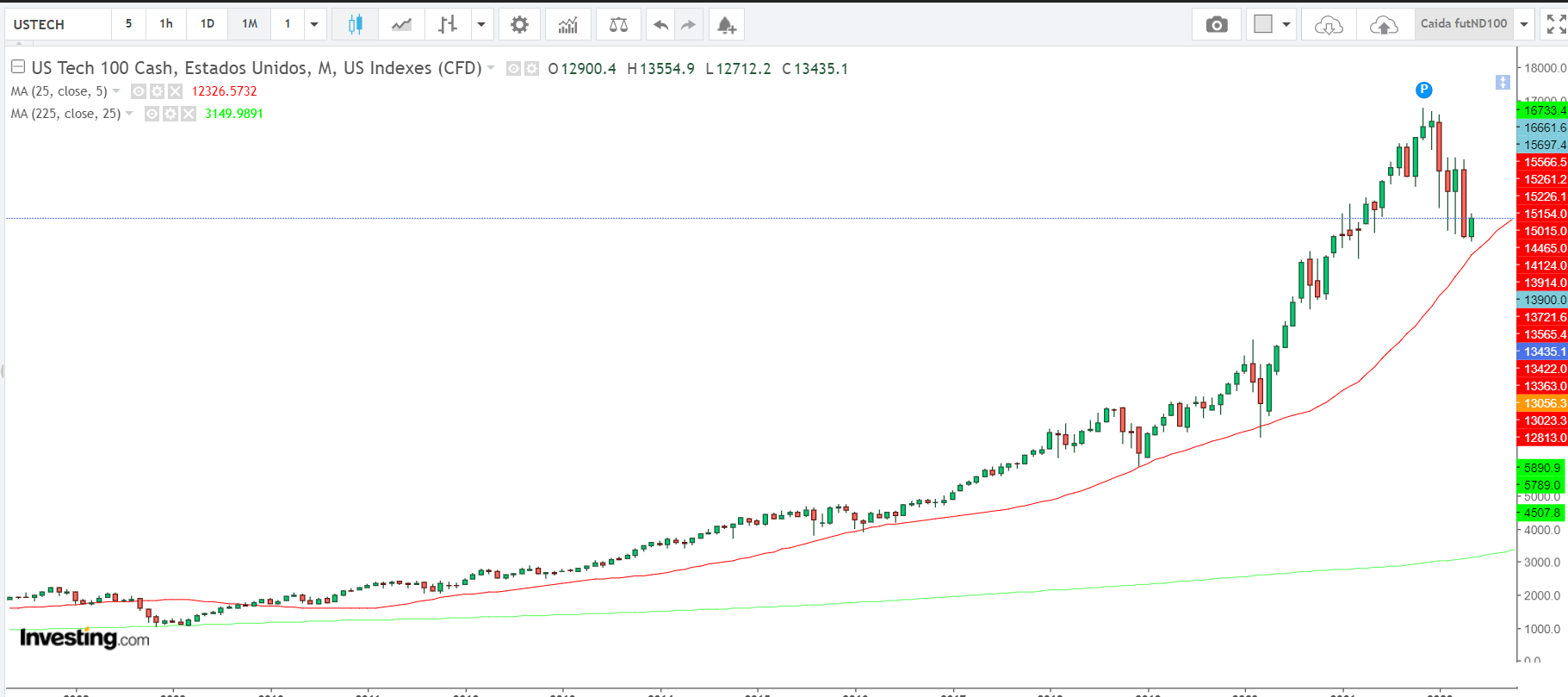
Task: Click the light blue 15697.4 price label
Action: (x=1542, y=145)
